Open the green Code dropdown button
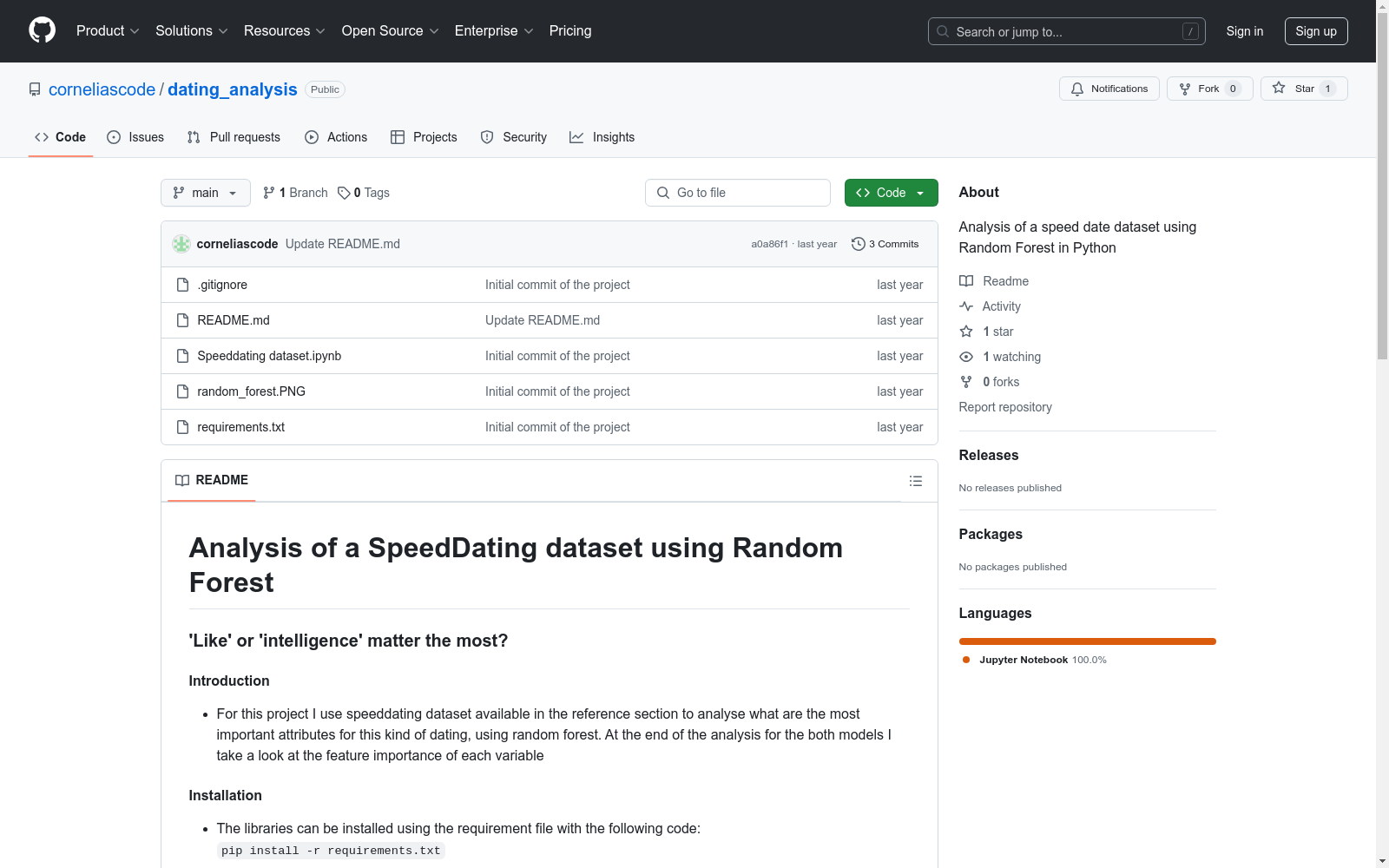Screen dimensions: 1389x868 (x=891, y=193)
